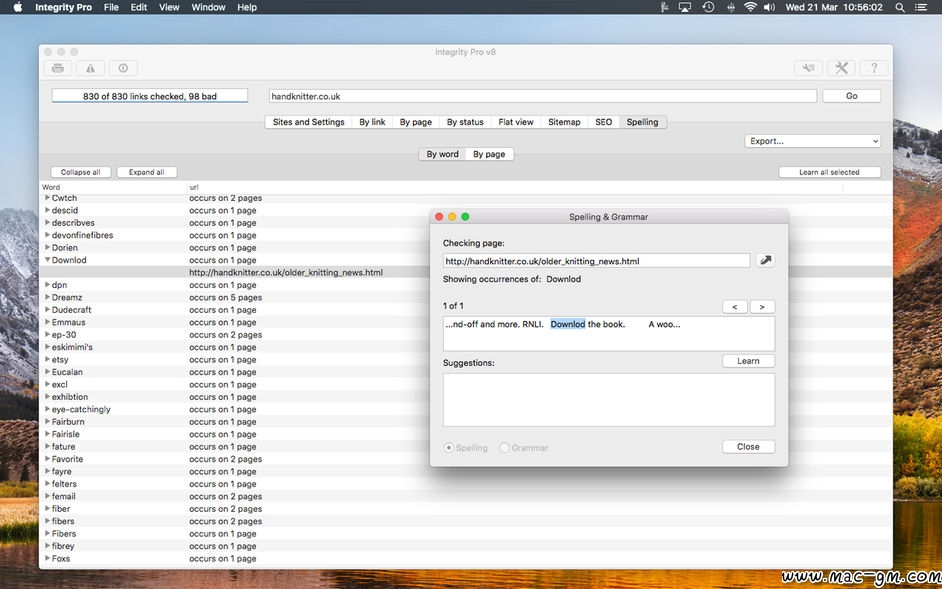942x589 pixels.
Task: Click the volume speaker icon
Action: pos(769,7)
